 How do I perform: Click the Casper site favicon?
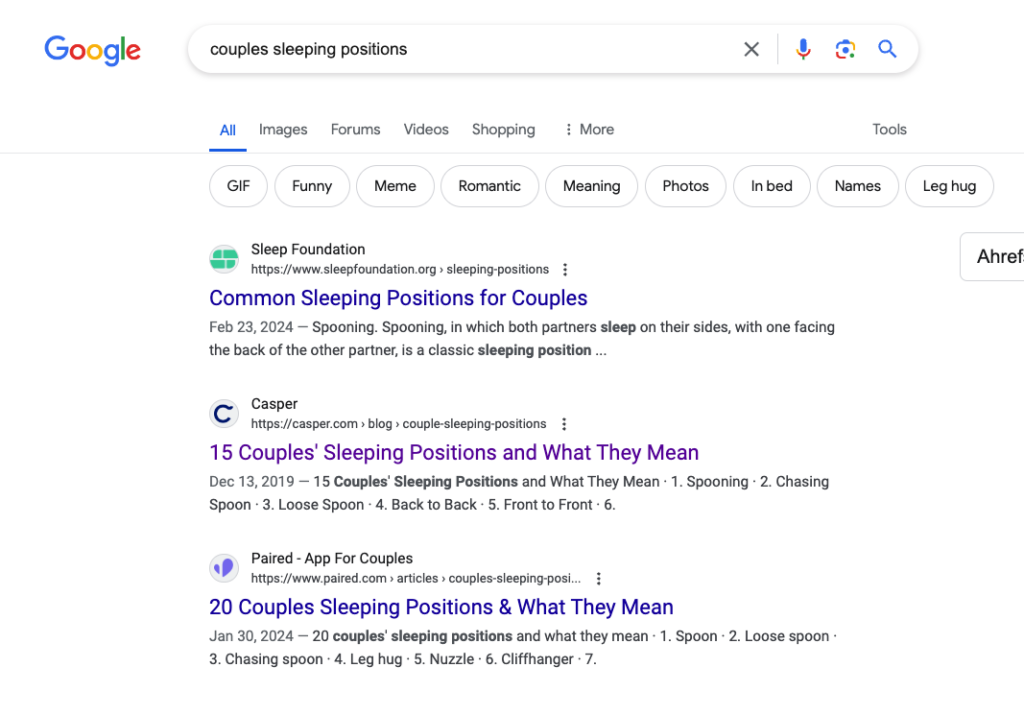[224, 414]
